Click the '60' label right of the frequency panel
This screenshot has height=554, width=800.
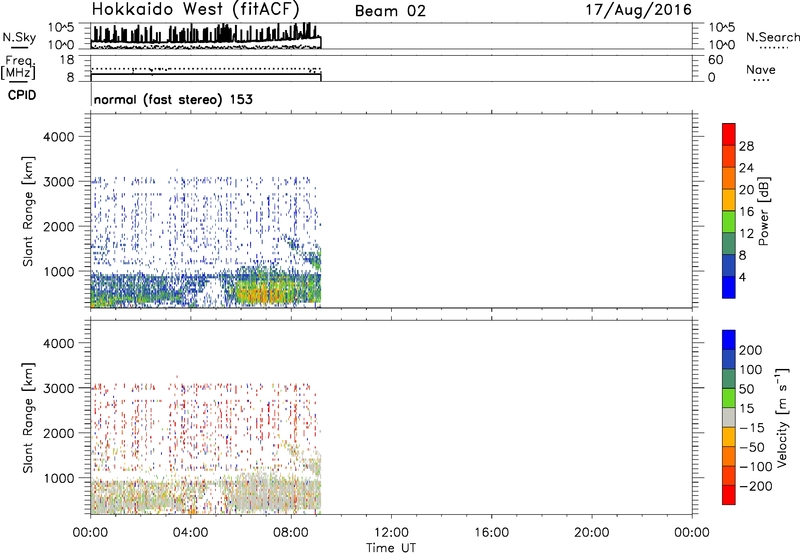(716, 60)
